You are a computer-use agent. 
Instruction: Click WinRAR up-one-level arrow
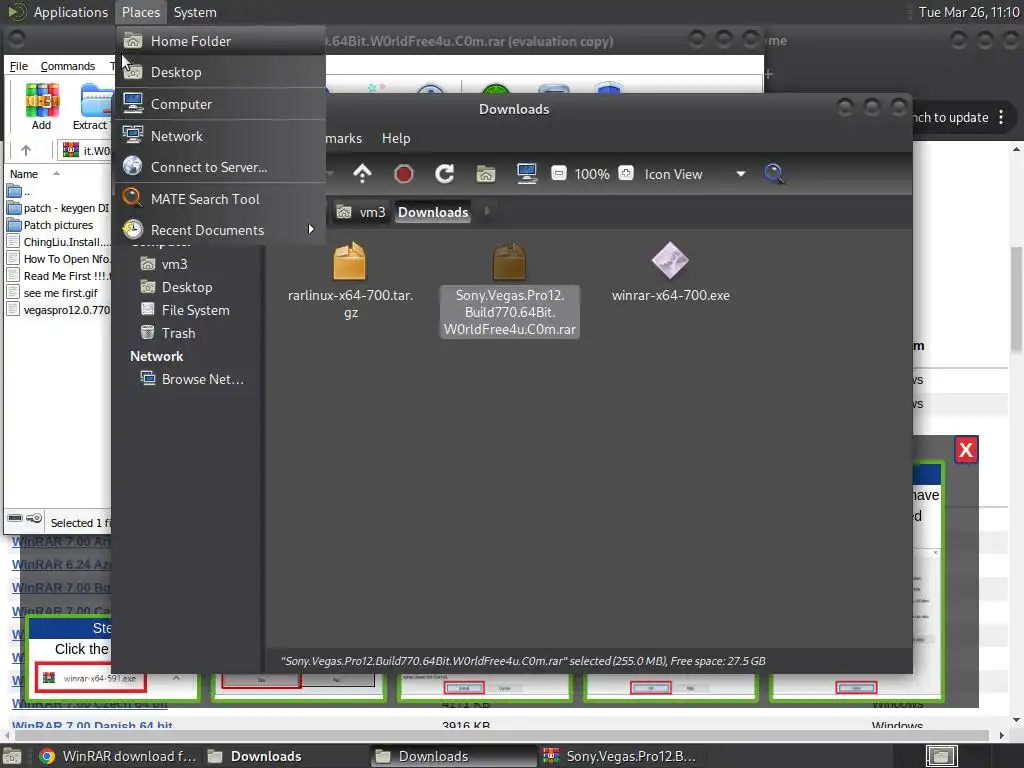(x=26, y=150)
